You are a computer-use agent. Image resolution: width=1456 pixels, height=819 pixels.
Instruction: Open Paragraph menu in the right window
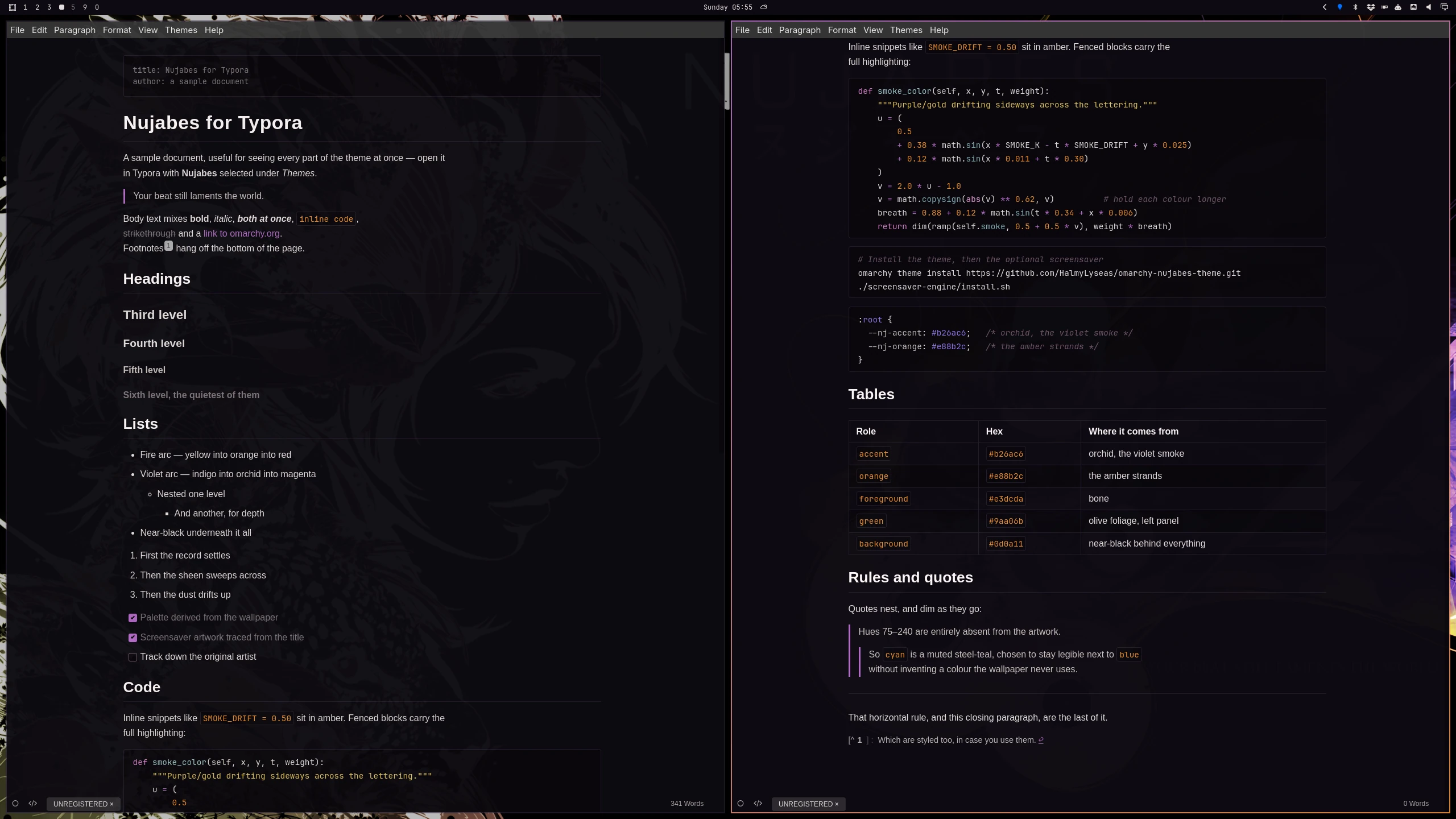[800, 30]
